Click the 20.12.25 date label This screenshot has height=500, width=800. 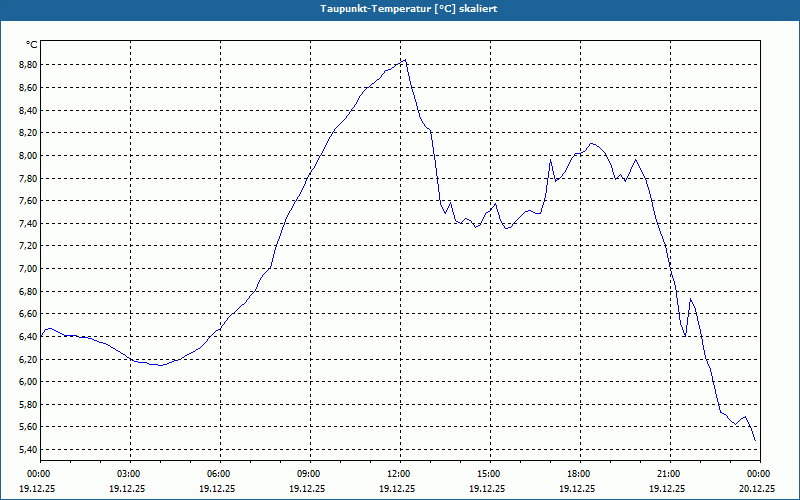757,488
